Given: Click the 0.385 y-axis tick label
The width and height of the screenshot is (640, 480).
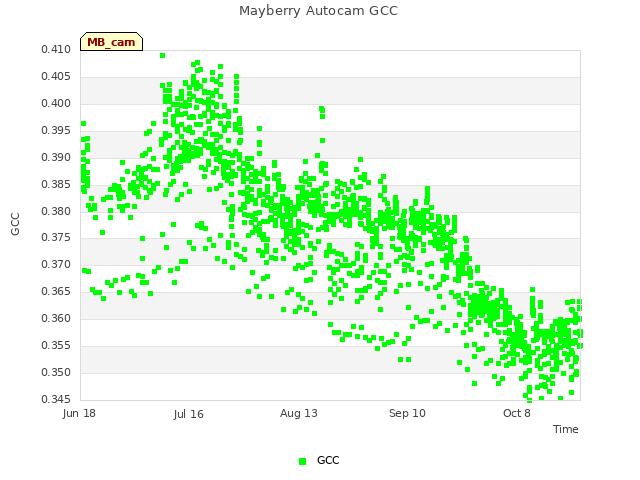Looking at the screenshot, I should (x=56, y=184).
